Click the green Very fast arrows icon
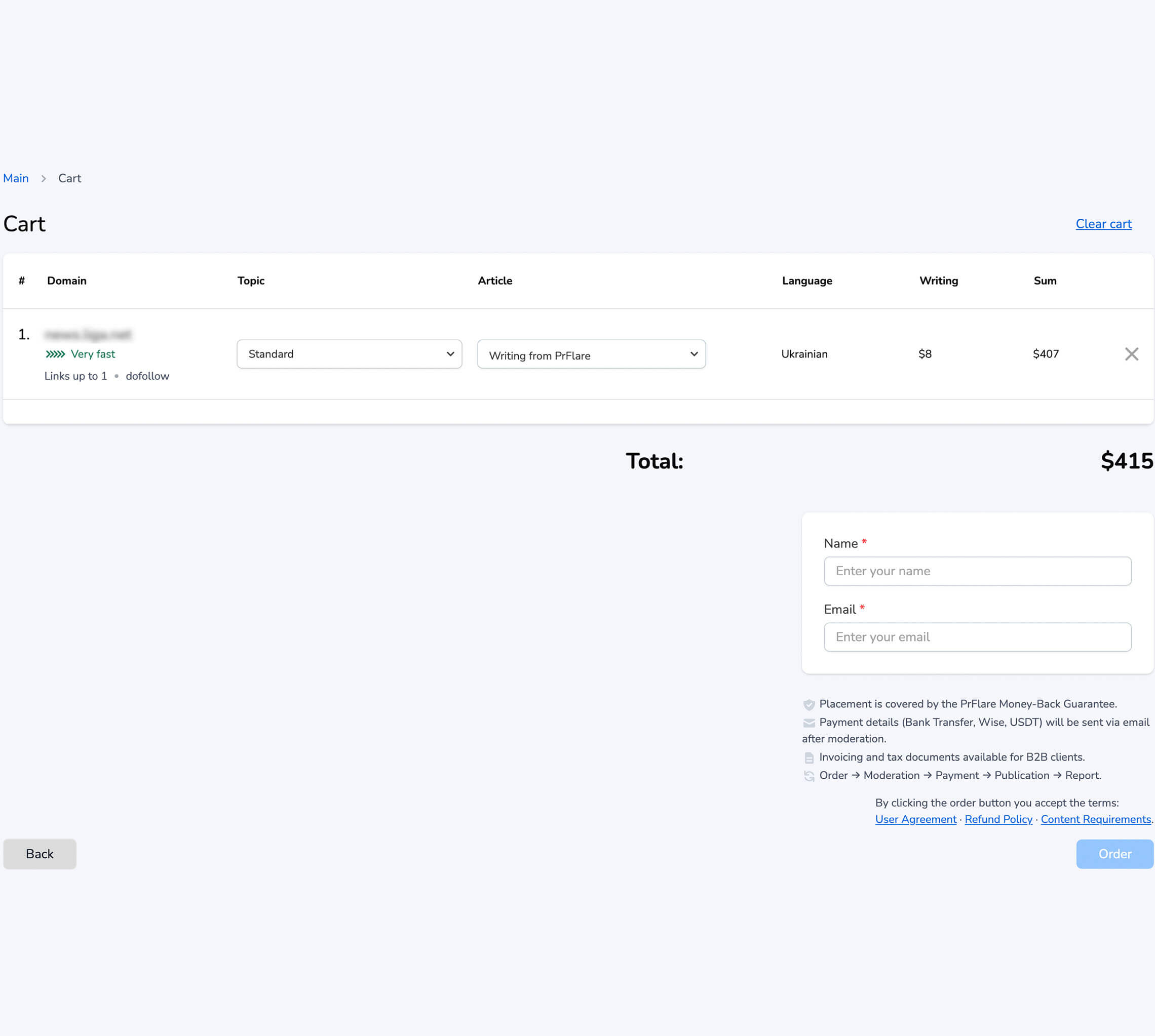1155x1036 pixels. (55, 354)
